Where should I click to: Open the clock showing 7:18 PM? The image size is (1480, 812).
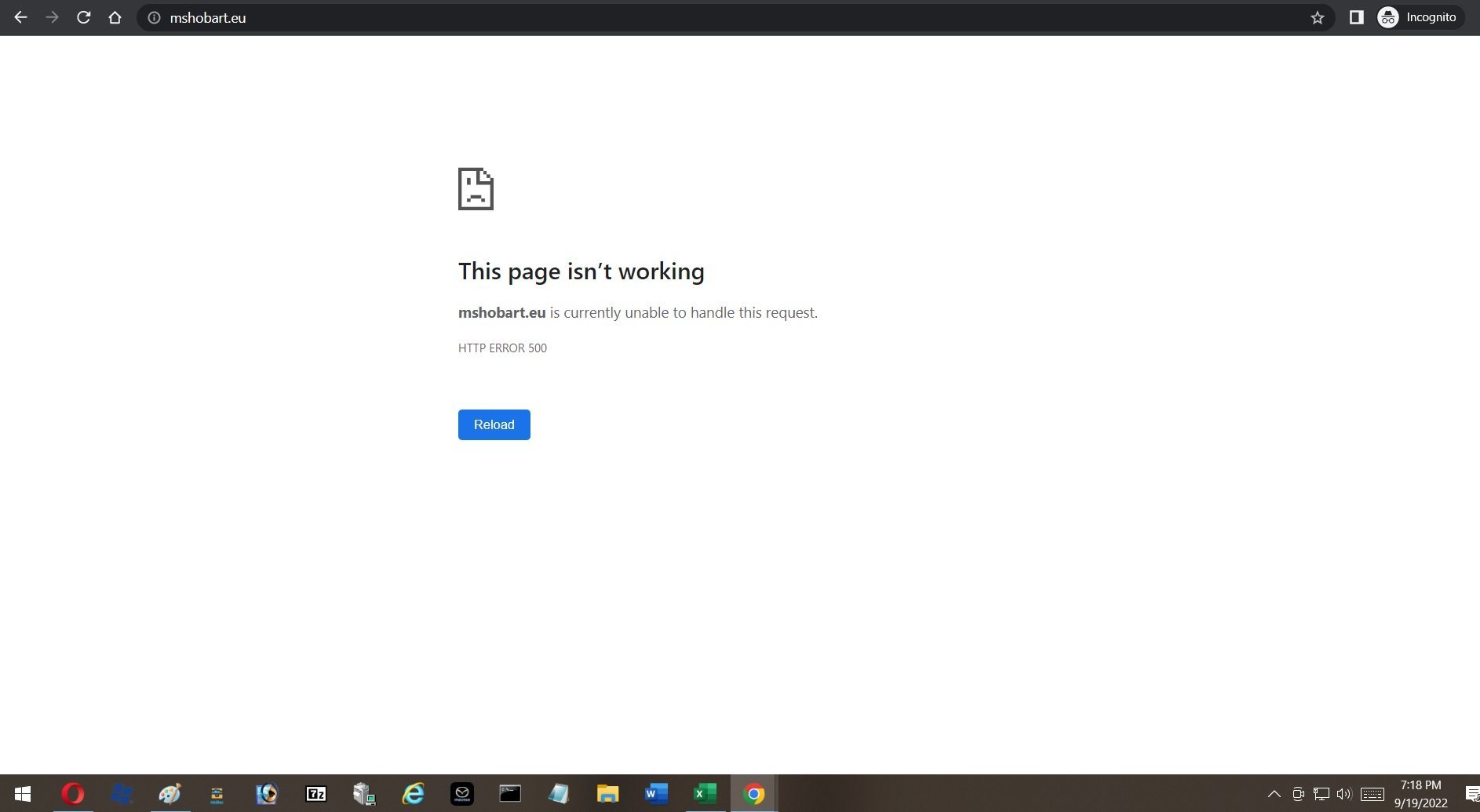1421,794
